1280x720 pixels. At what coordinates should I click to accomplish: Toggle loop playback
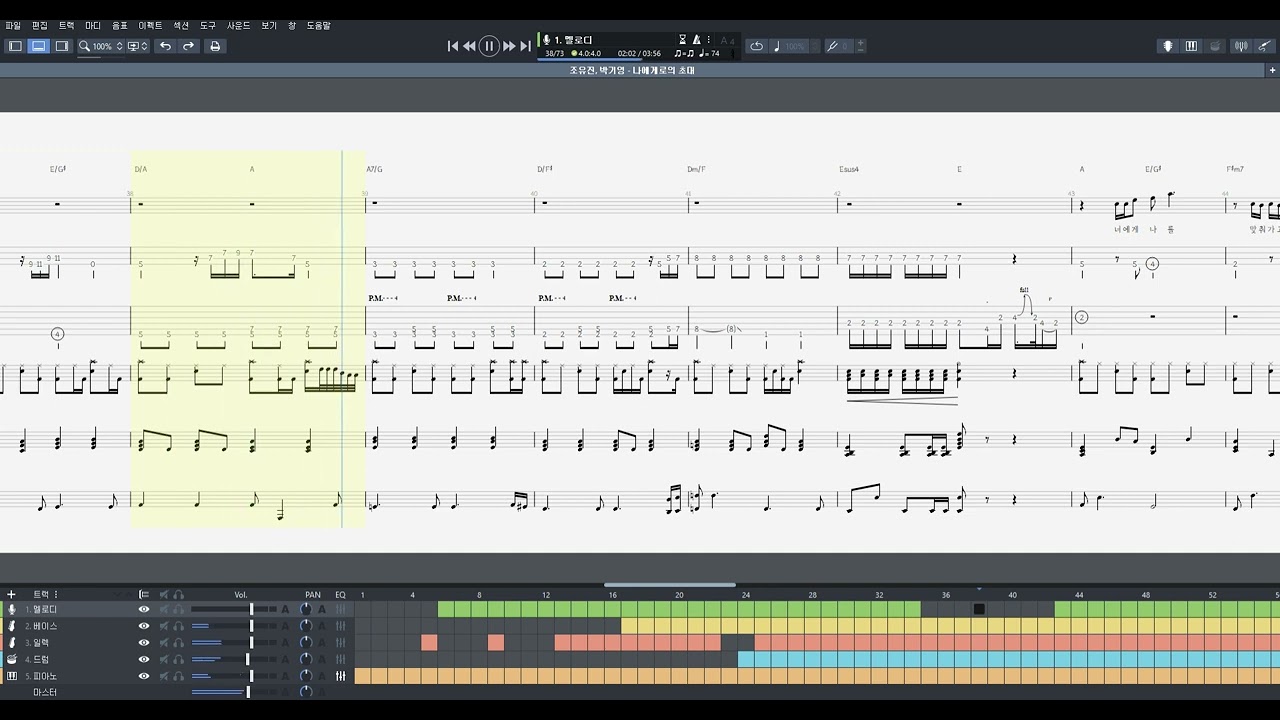tap(756, 46)
